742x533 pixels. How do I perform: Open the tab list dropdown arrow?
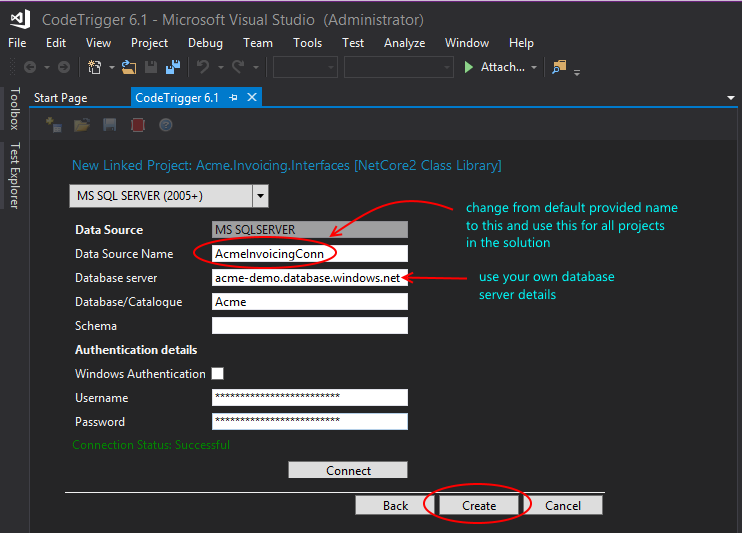[730, 97]
